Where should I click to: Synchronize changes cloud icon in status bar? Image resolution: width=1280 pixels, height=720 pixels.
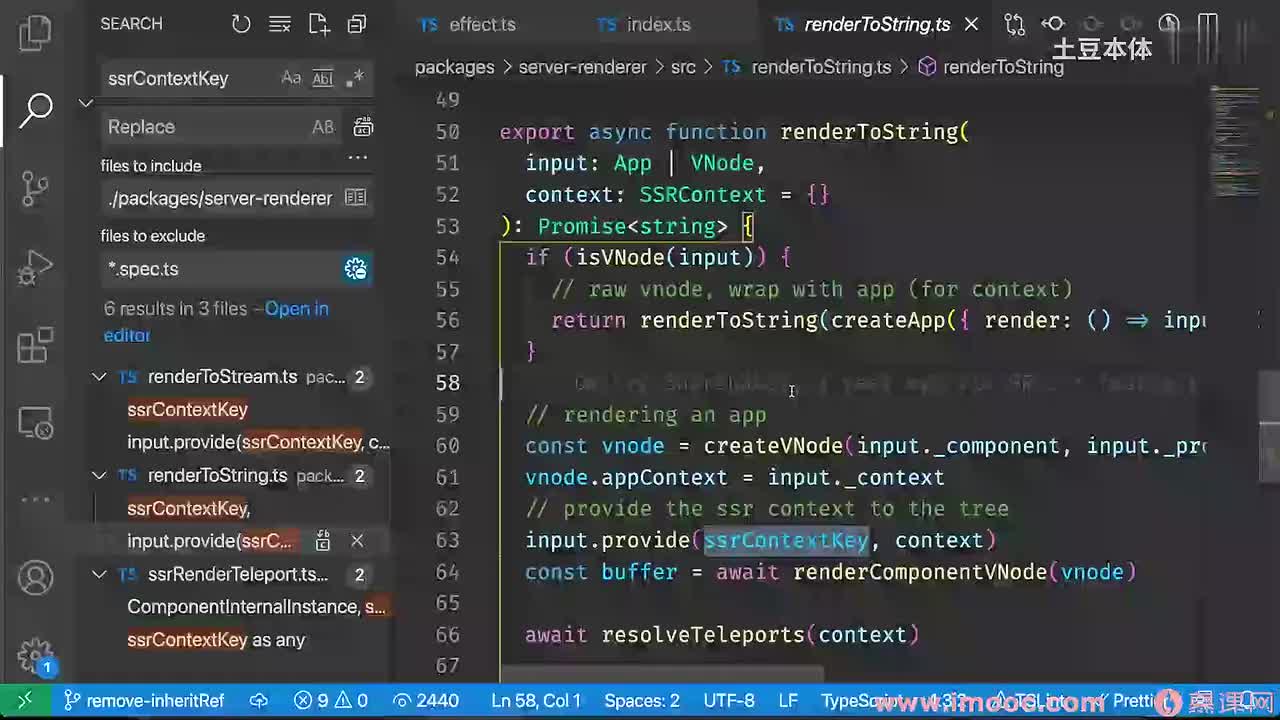click(259, 701)
